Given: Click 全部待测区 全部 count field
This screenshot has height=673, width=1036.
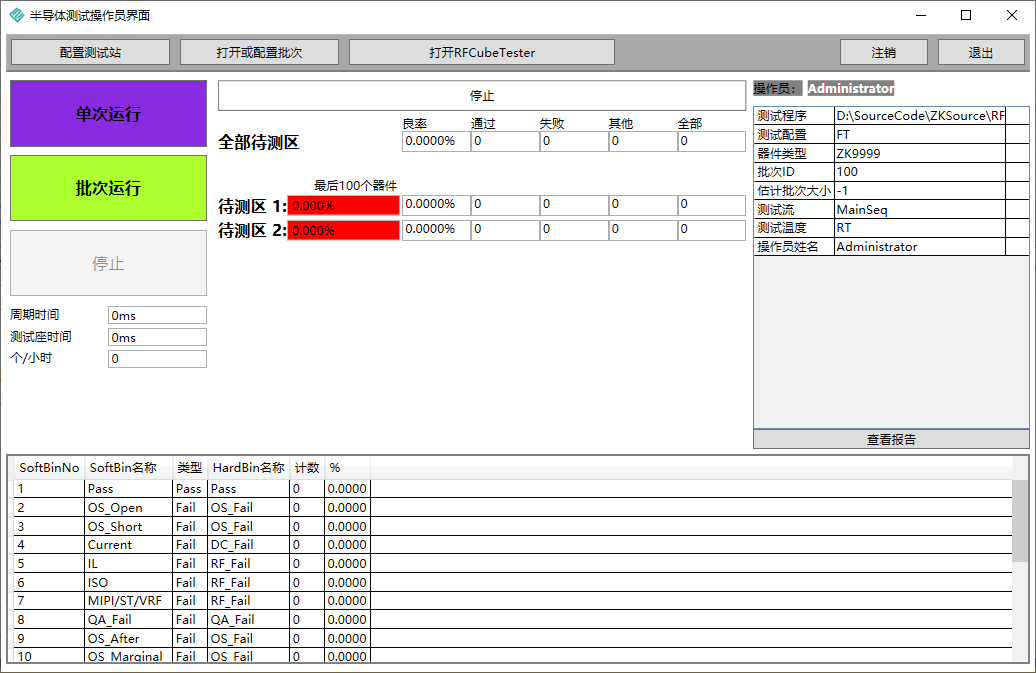Looking at the screenshot, I should [712, 141].
